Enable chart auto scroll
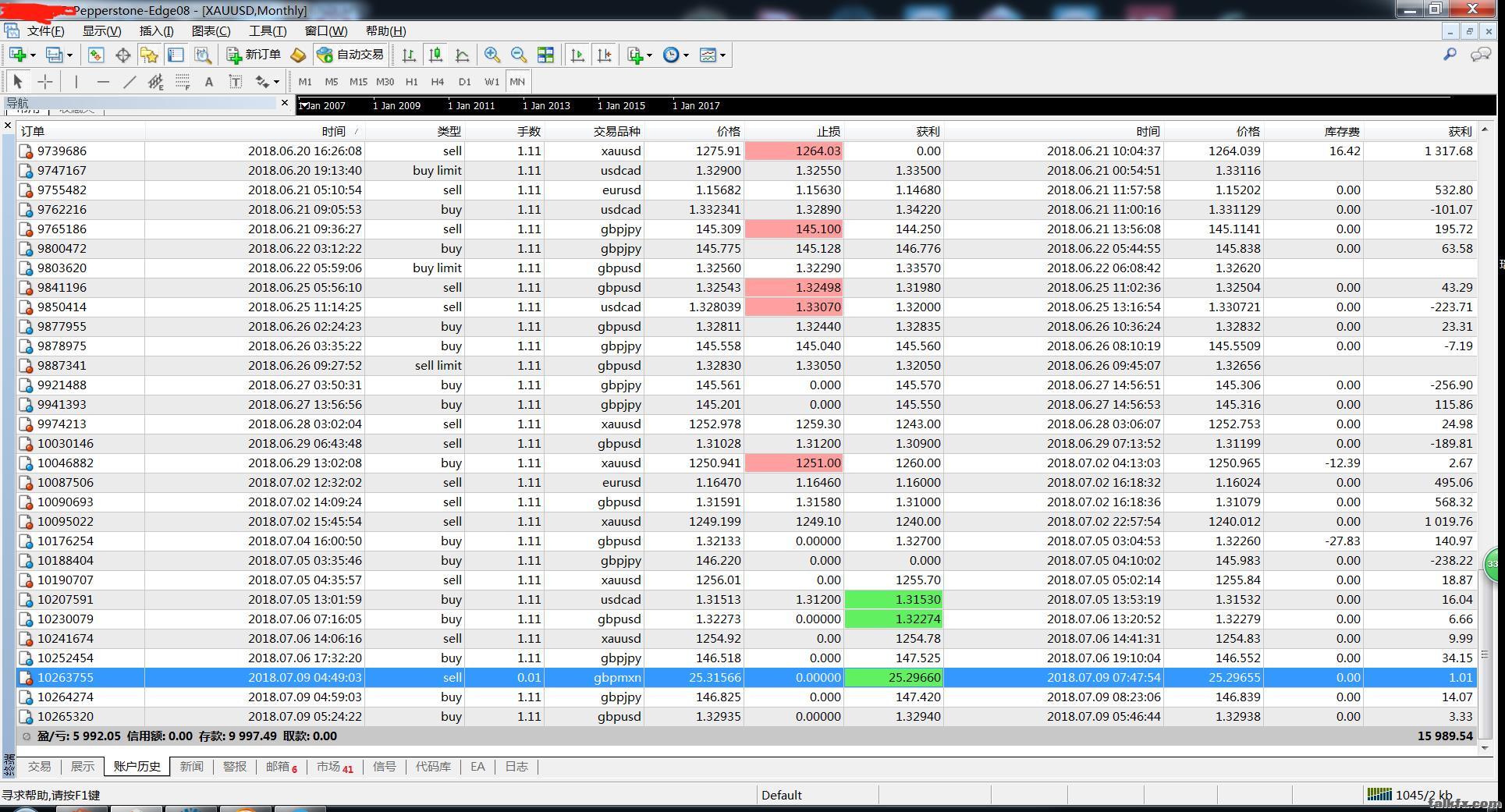 (577, 55)
